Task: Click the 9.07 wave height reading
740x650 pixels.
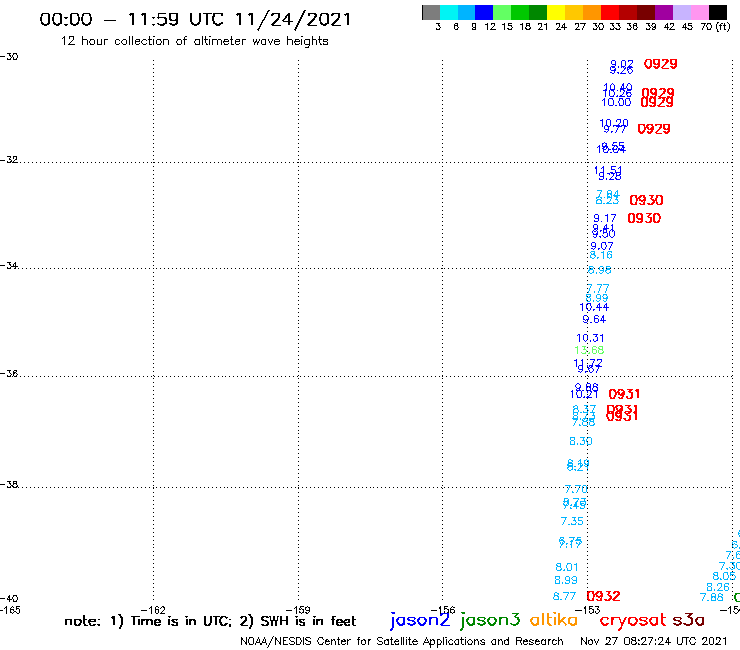Action: pos(602,246)
